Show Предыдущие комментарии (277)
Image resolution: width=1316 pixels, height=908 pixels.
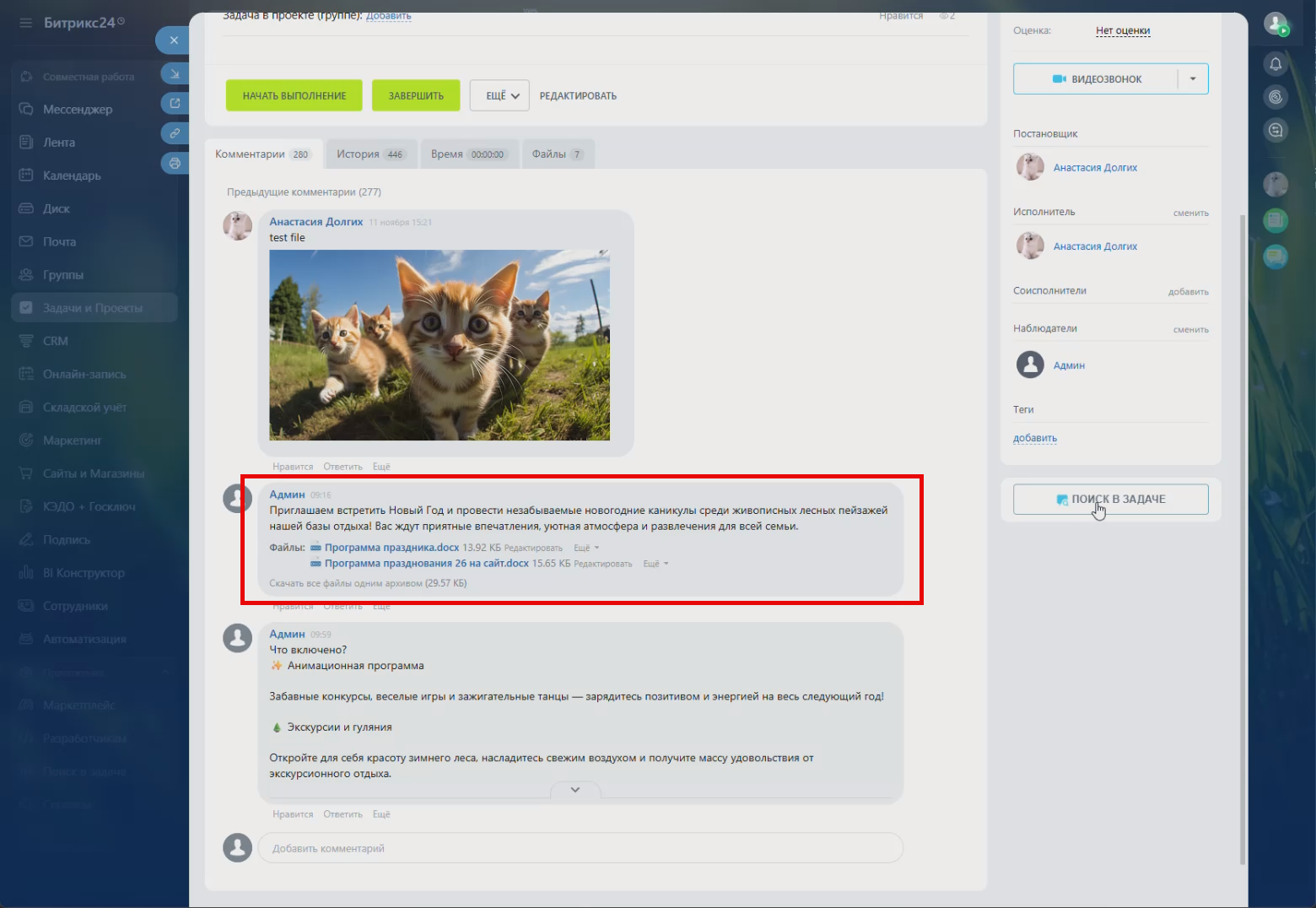pos(304,192)
